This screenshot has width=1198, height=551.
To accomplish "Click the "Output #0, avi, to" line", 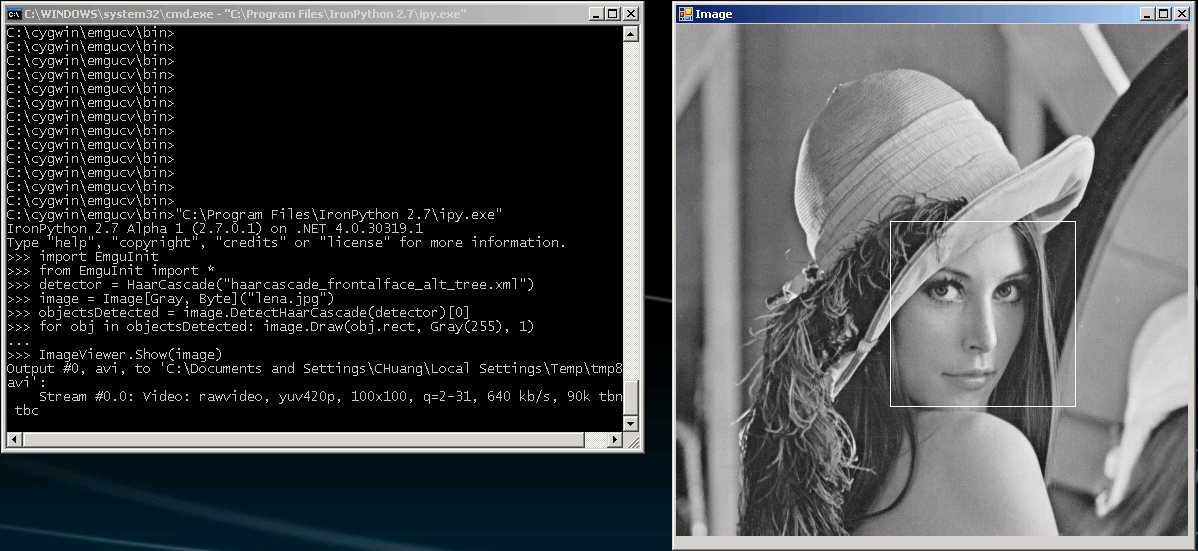I will coord(315,368).
